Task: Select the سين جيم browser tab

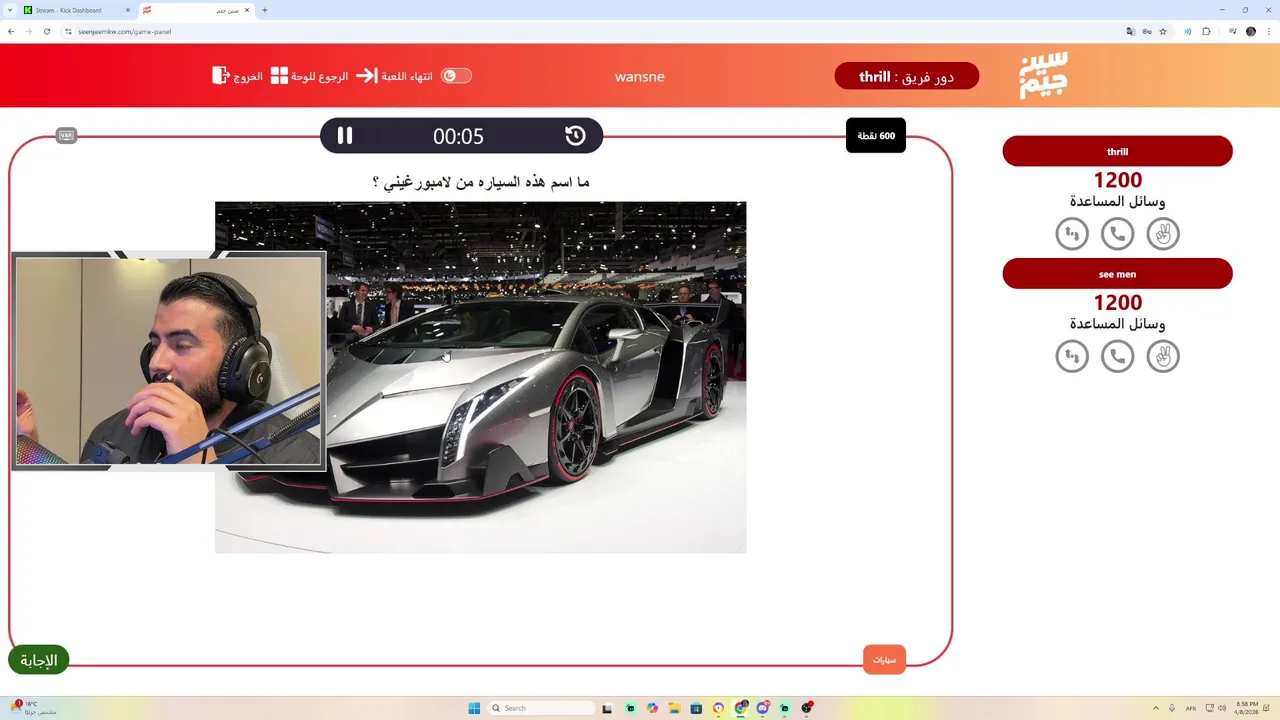Action: 196,10
